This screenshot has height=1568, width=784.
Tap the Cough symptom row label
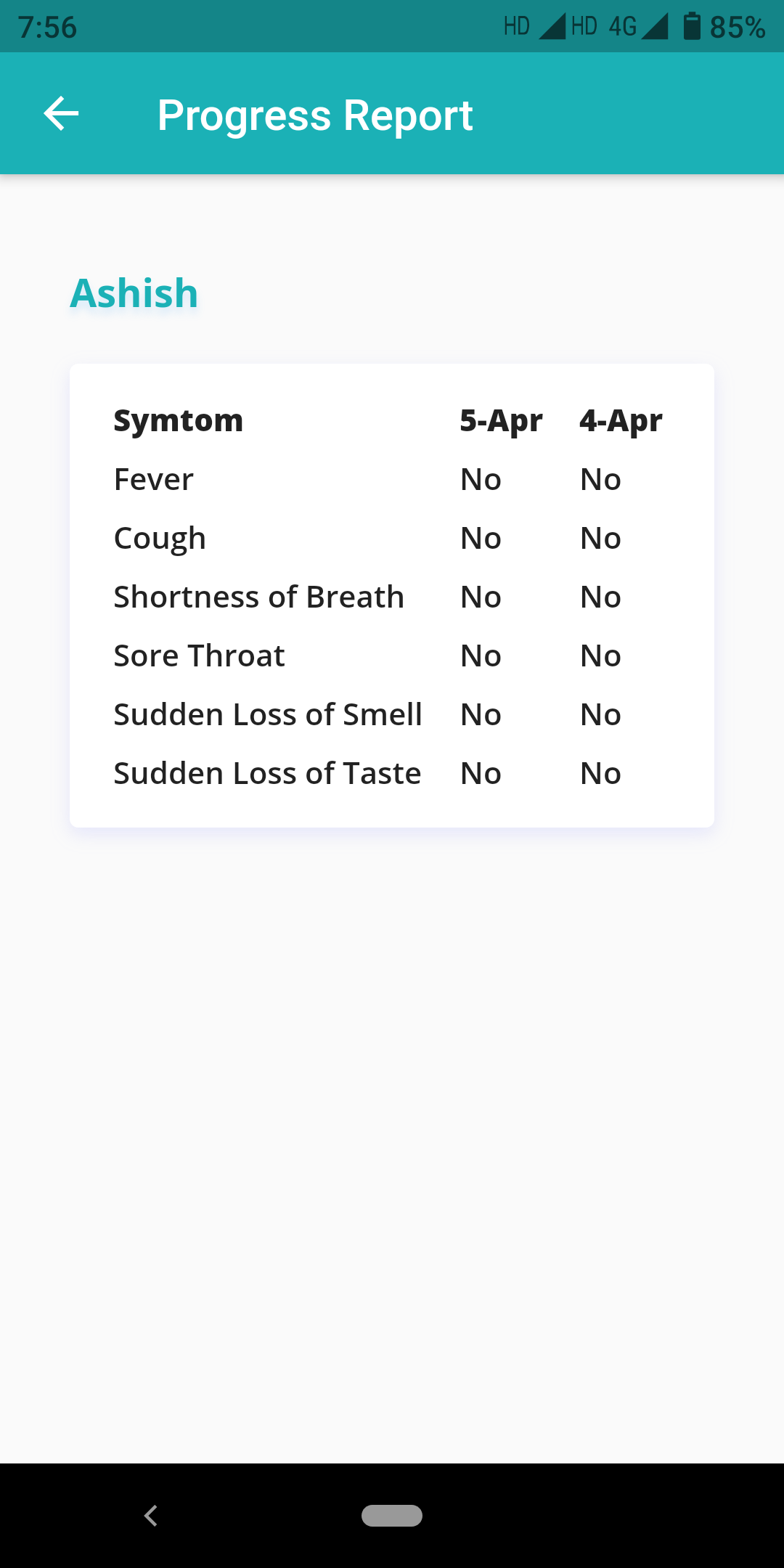160,539
